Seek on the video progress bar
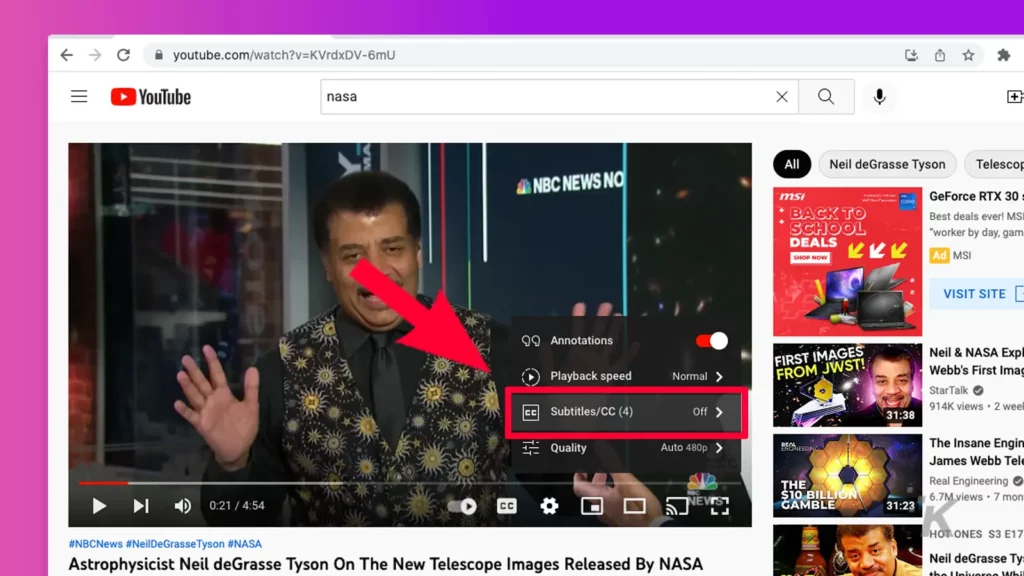 410,483
